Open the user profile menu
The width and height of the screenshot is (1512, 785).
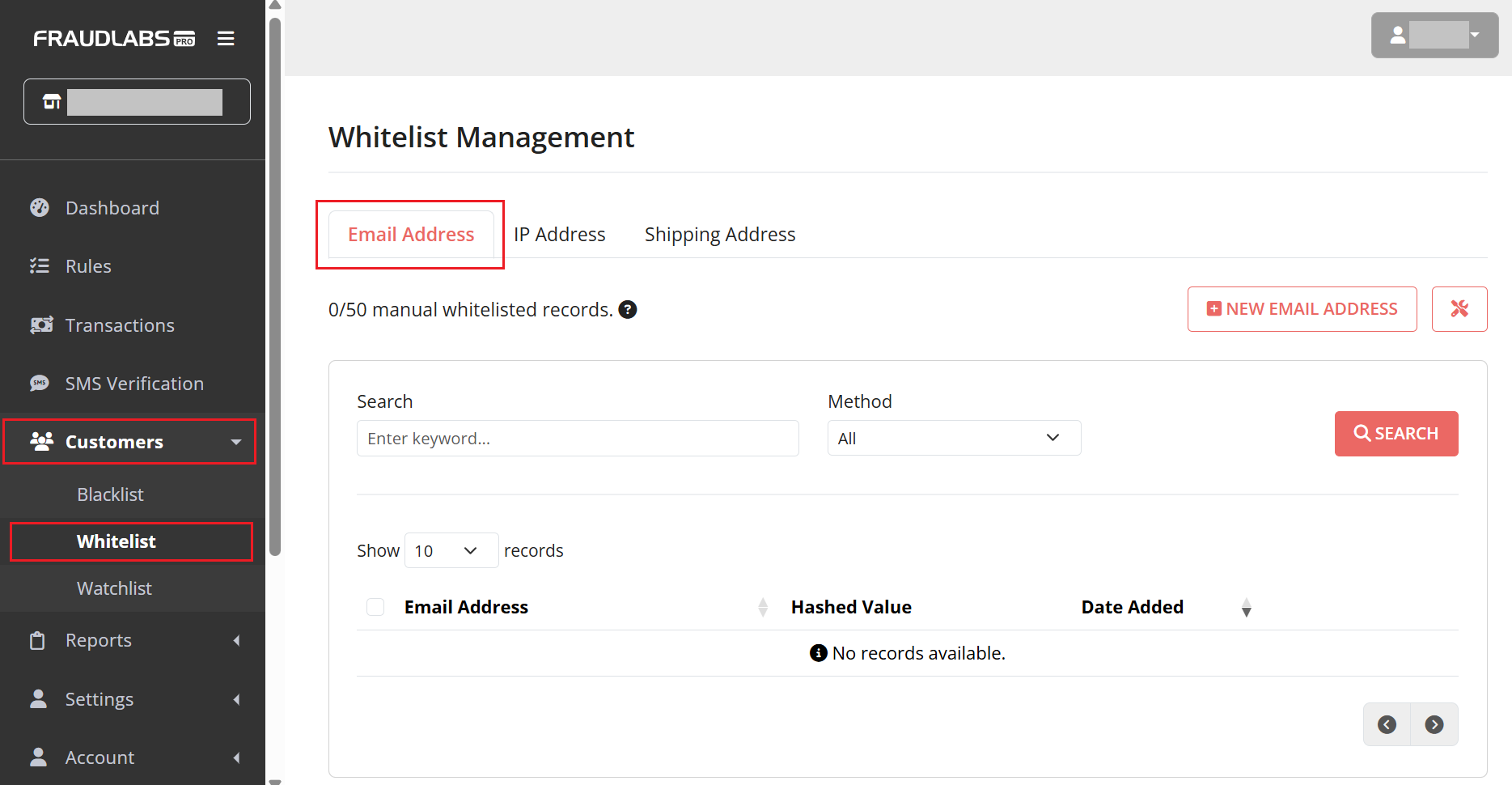(x=1434, y=35)
